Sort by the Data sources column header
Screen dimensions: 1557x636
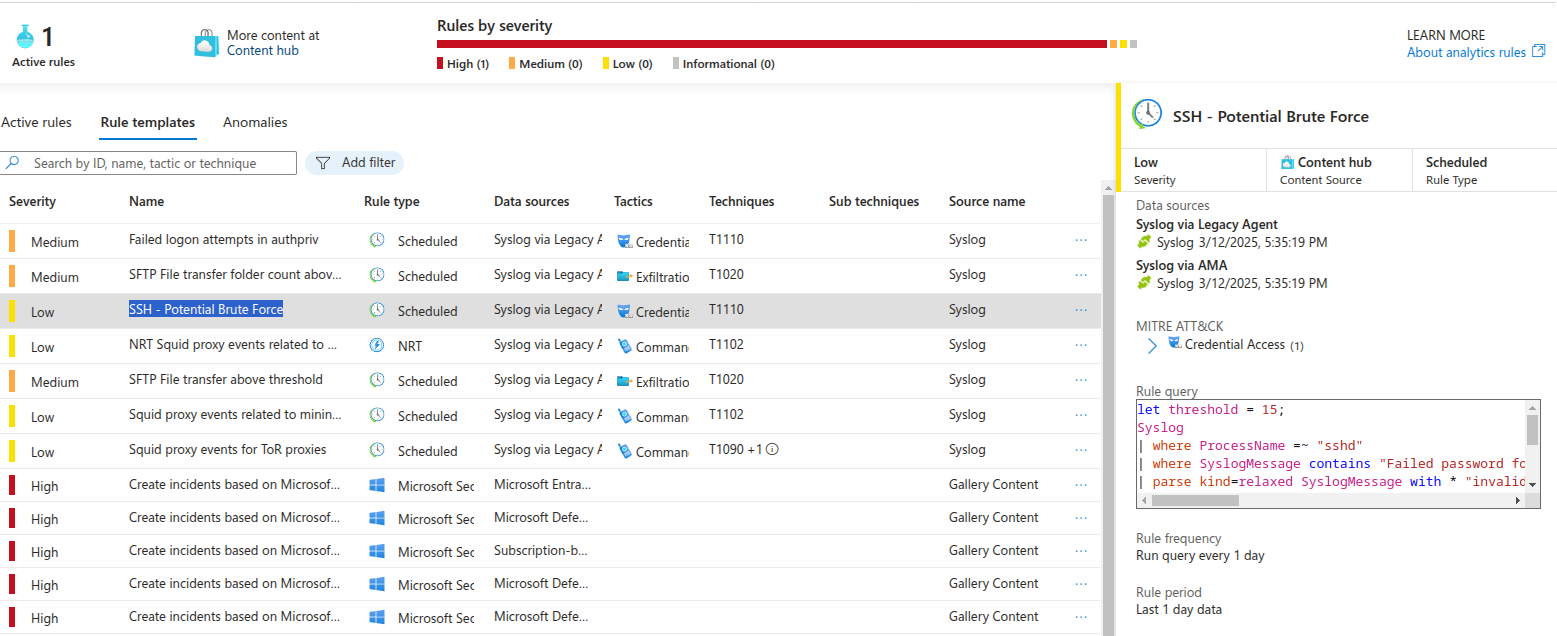pos(532,201)
